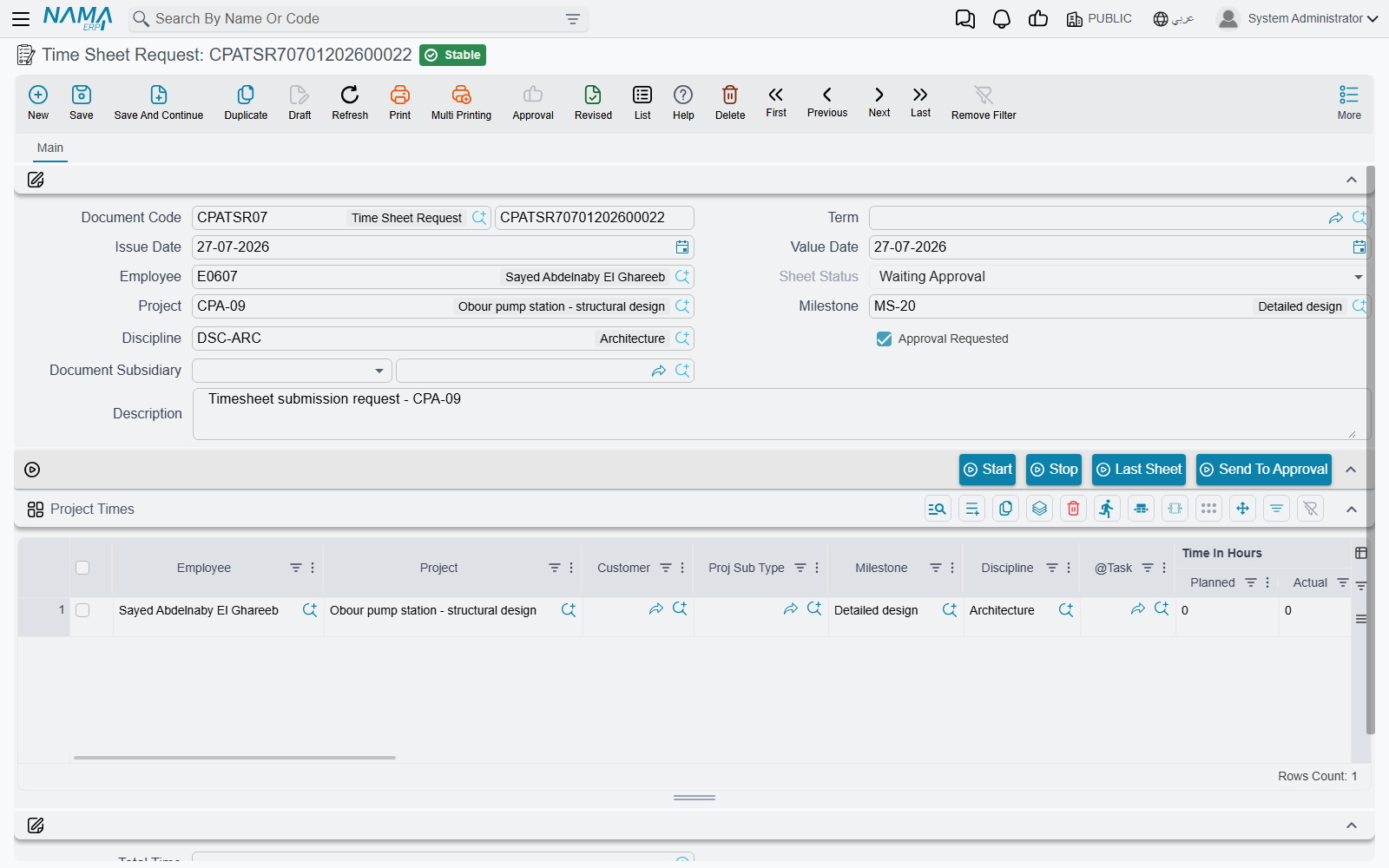
Task: Click the Search By Name Or Code field
Action: (x=356, y=19)
